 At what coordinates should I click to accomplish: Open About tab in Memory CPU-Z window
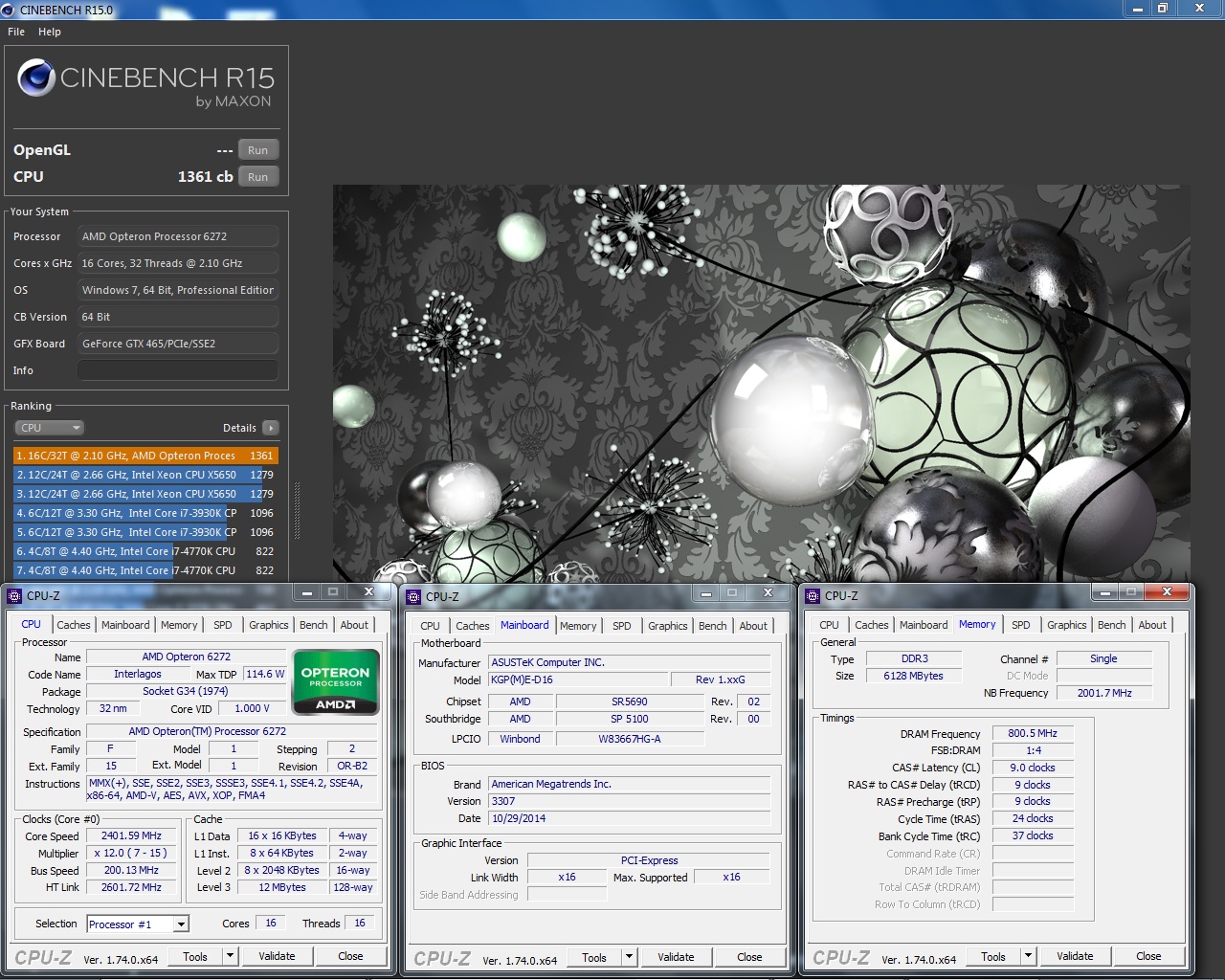pos(1152,625)
